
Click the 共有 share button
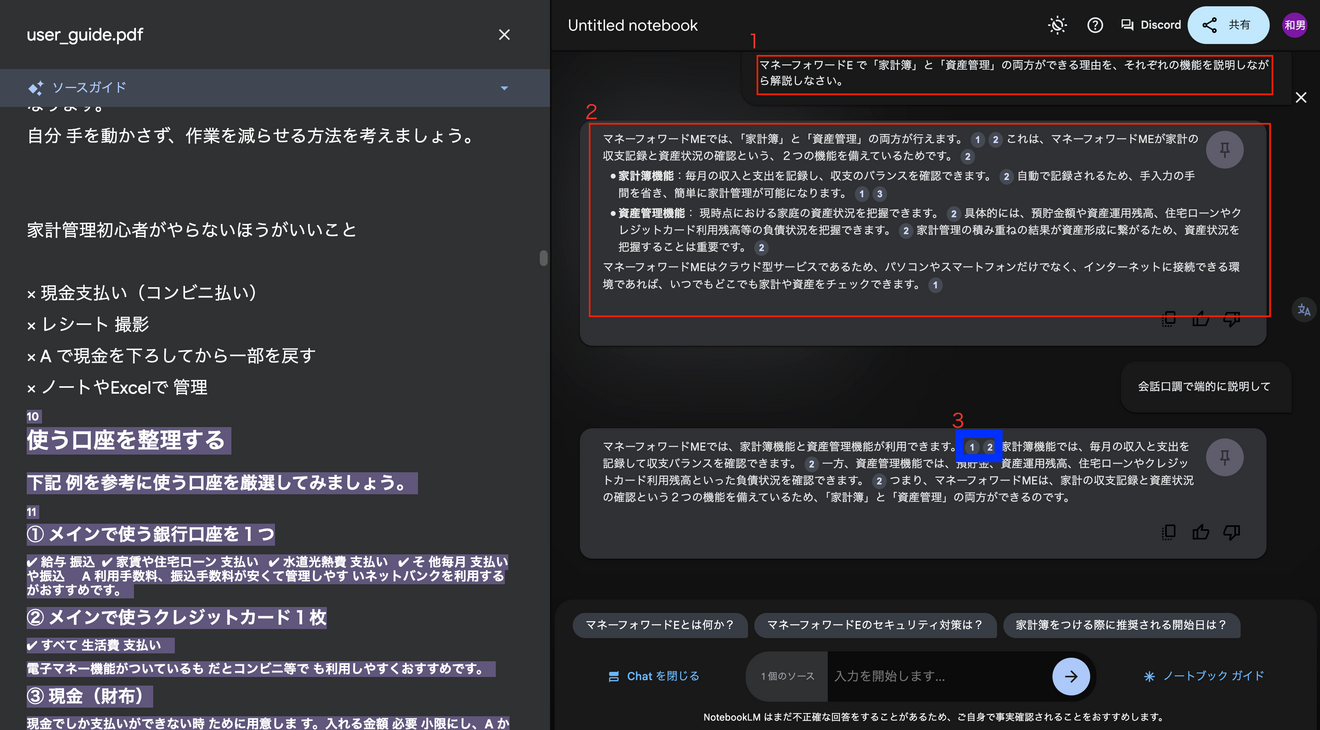point(1229,24)
